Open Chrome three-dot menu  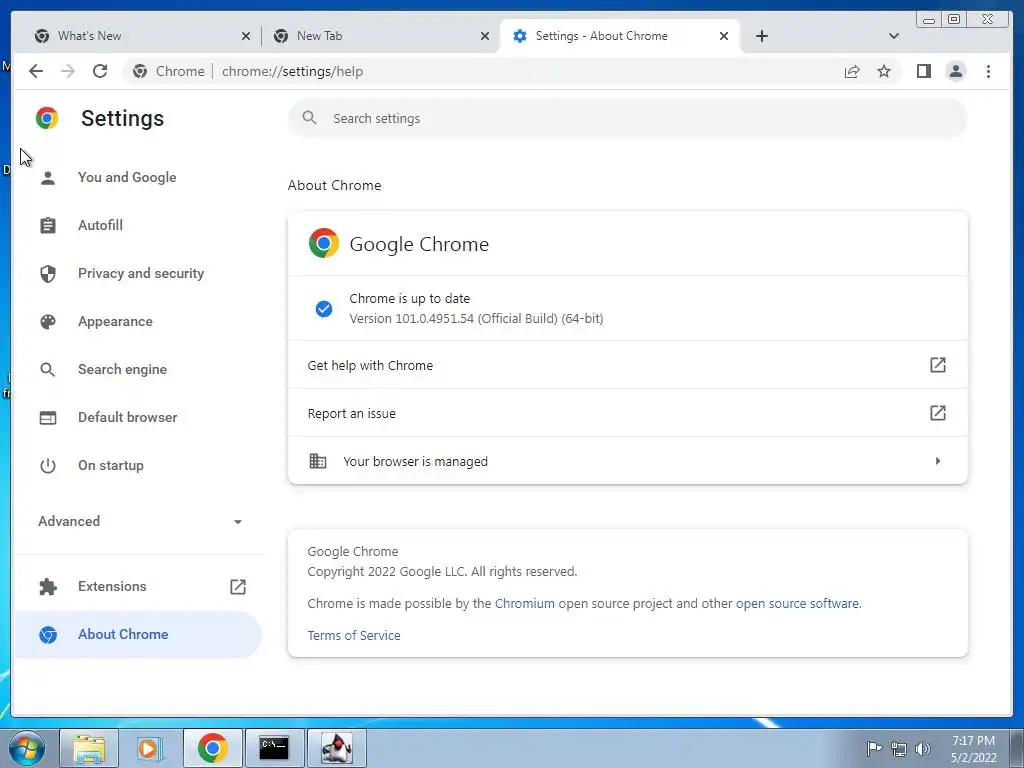point(988,71)
